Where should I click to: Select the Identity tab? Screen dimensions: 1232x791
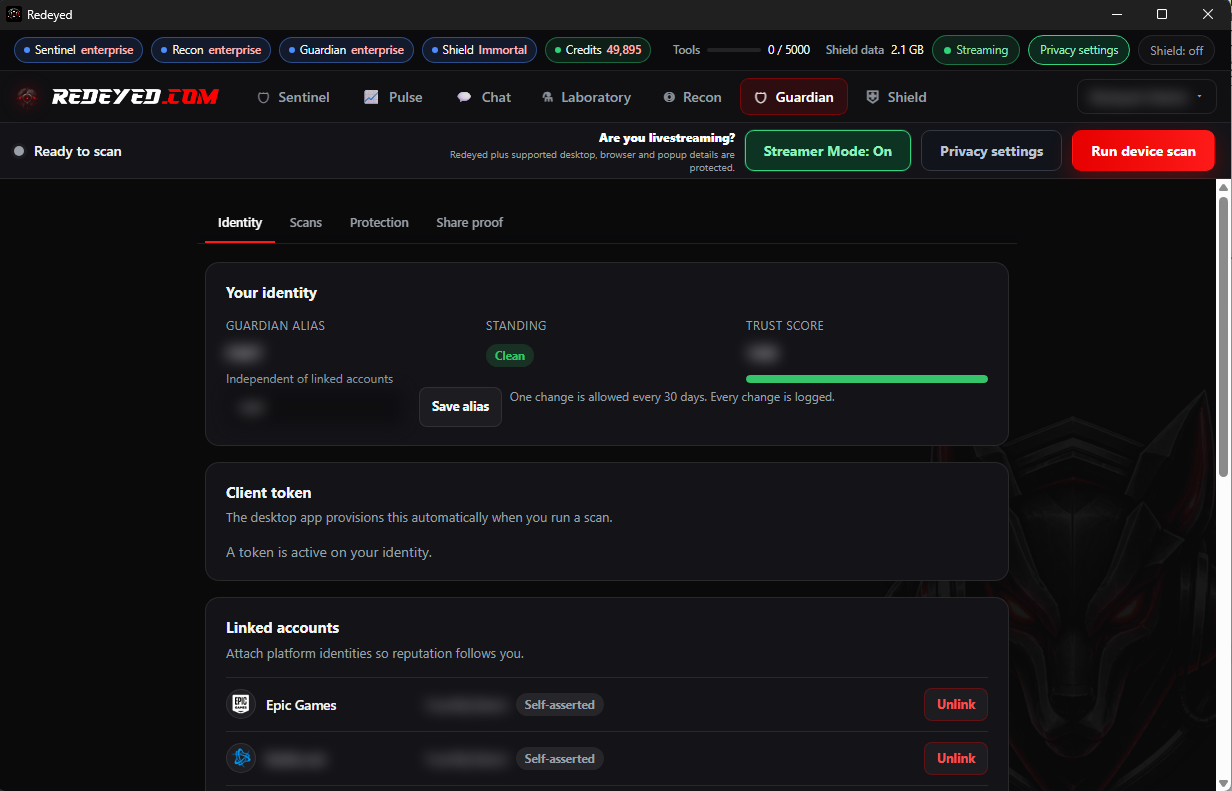tap(240, 222)
